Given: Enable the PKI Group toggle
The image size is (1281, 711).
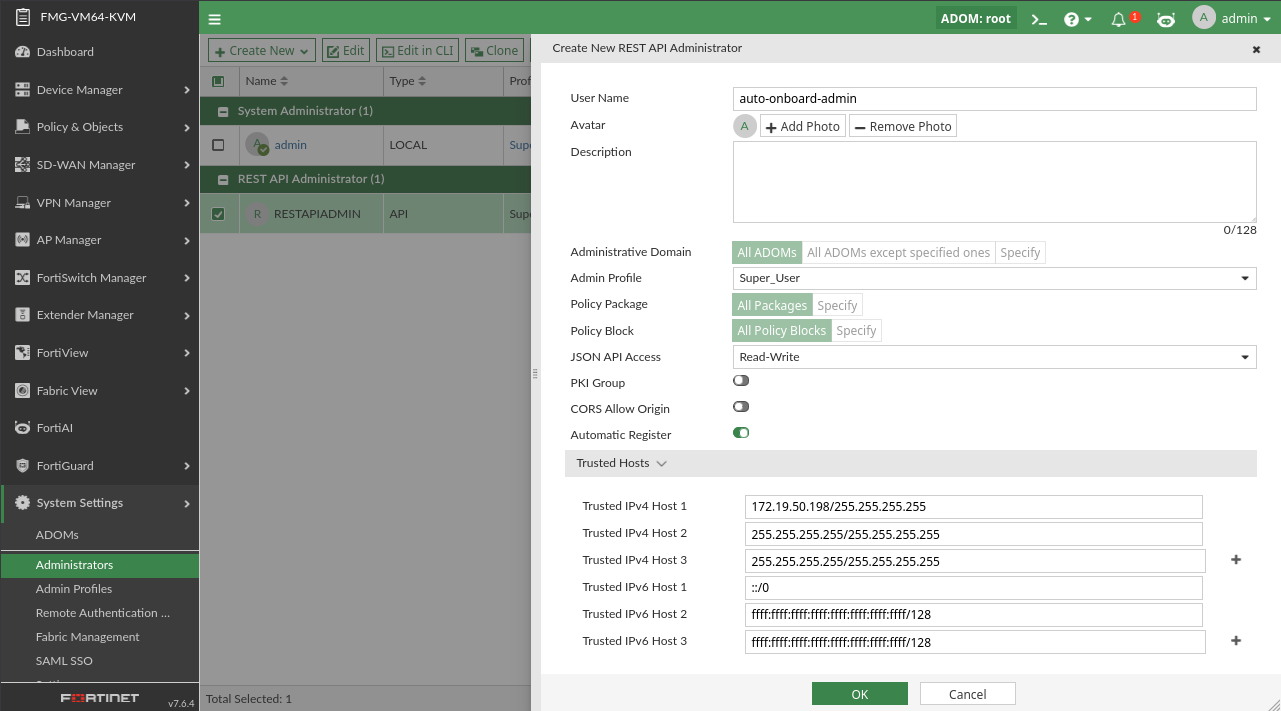Looking at the screenshot, I should pos(741,381).
